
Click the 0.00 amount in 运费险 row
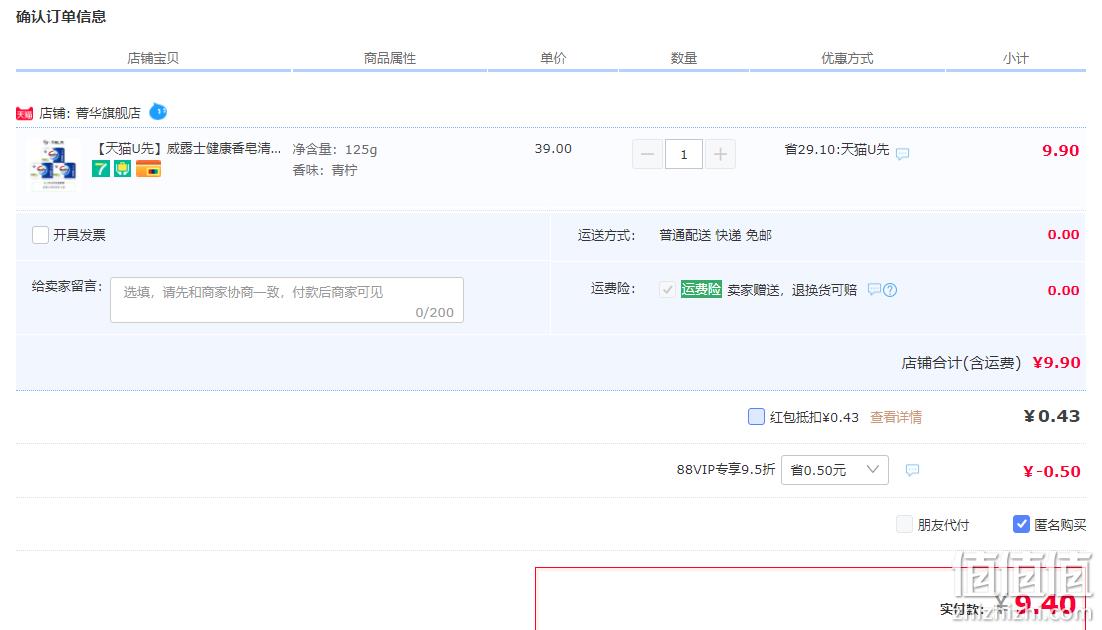(1063, 290)
